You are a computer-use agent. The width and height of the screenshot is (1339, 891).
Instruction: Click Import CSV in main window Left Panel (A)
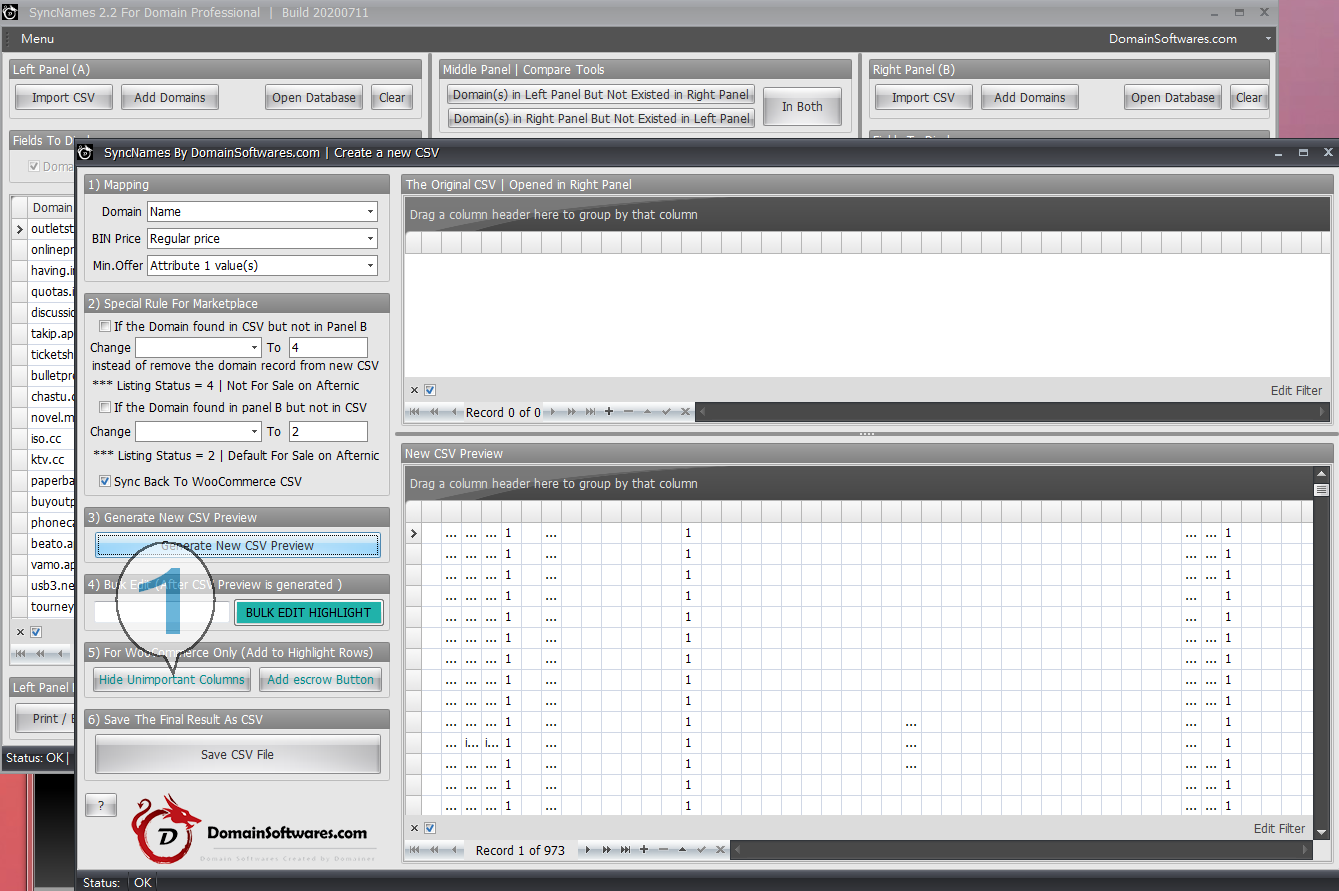click(63, 98)
